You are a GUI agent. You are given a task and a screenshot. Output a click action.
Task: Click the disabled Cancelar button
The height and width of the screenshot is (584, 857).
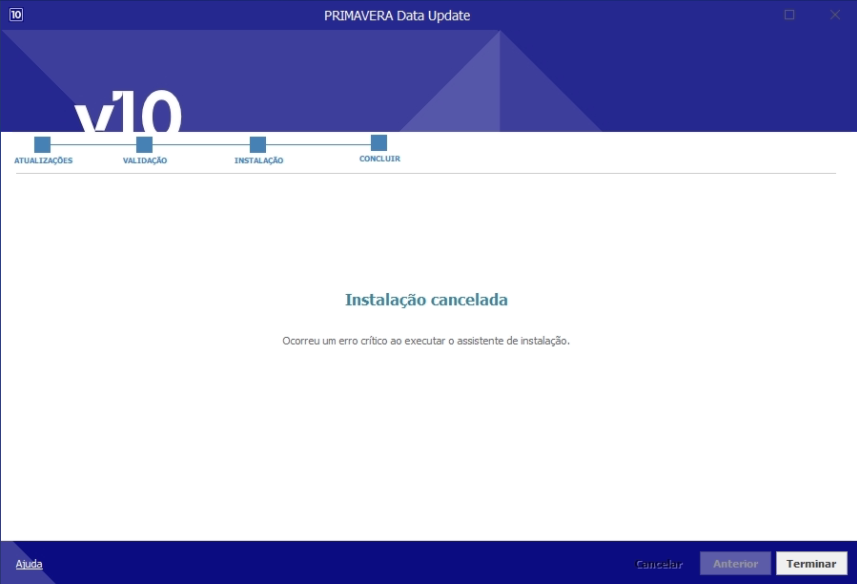pos(659,564)
